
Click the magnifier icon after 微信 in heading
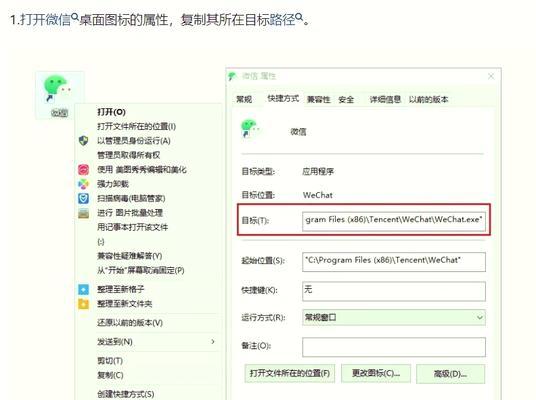75,16
